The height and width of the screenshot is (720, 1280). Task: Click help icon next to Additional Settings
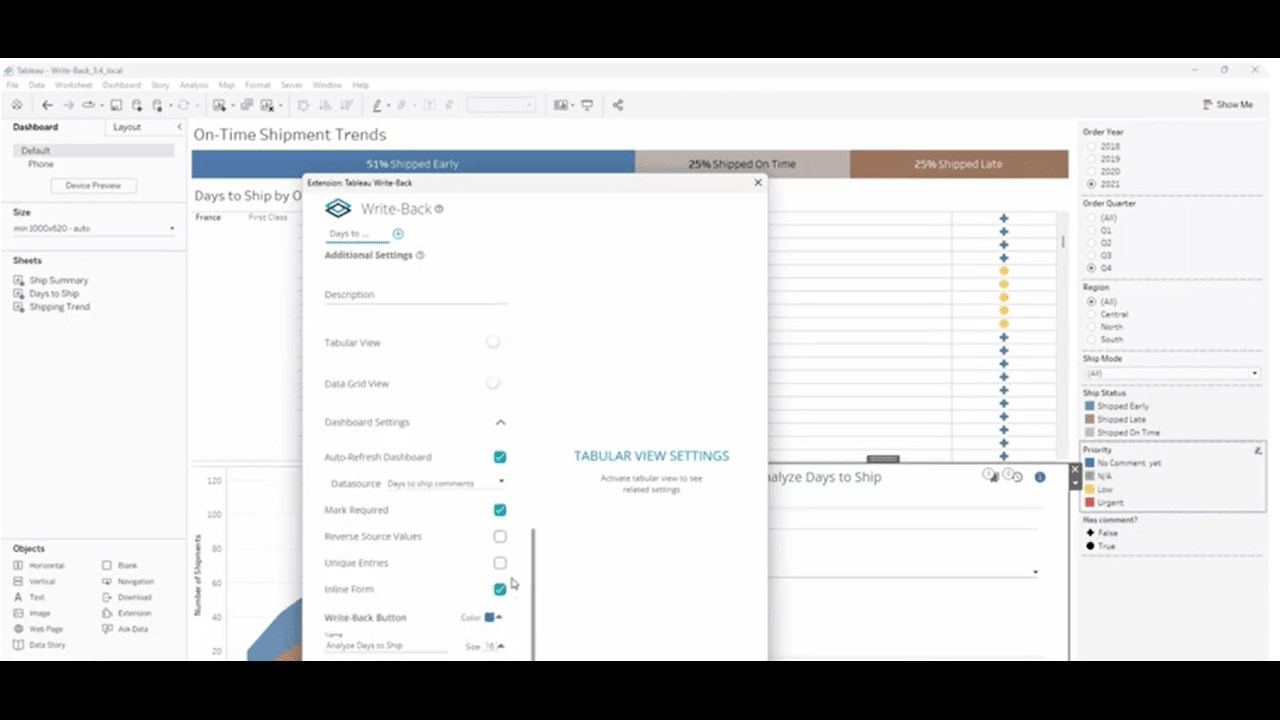click(420, 255)
